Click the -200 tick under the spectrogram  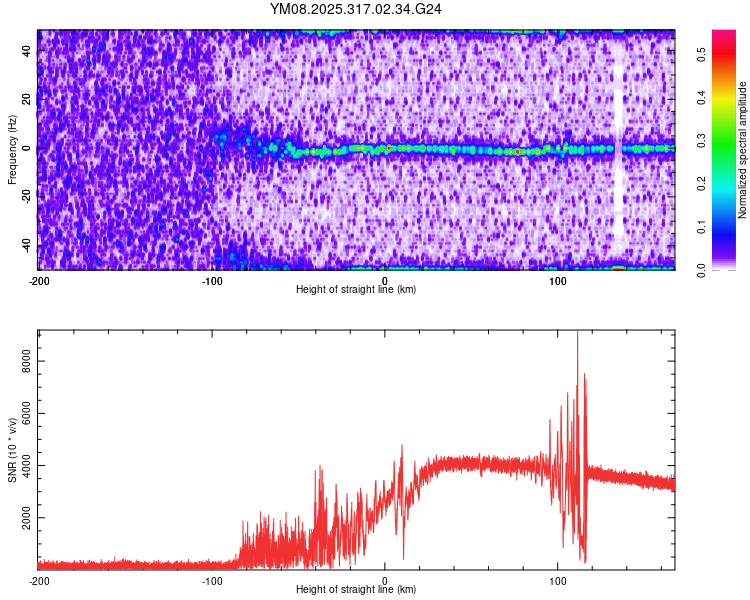pyautogui.click(x=39, y=281)
